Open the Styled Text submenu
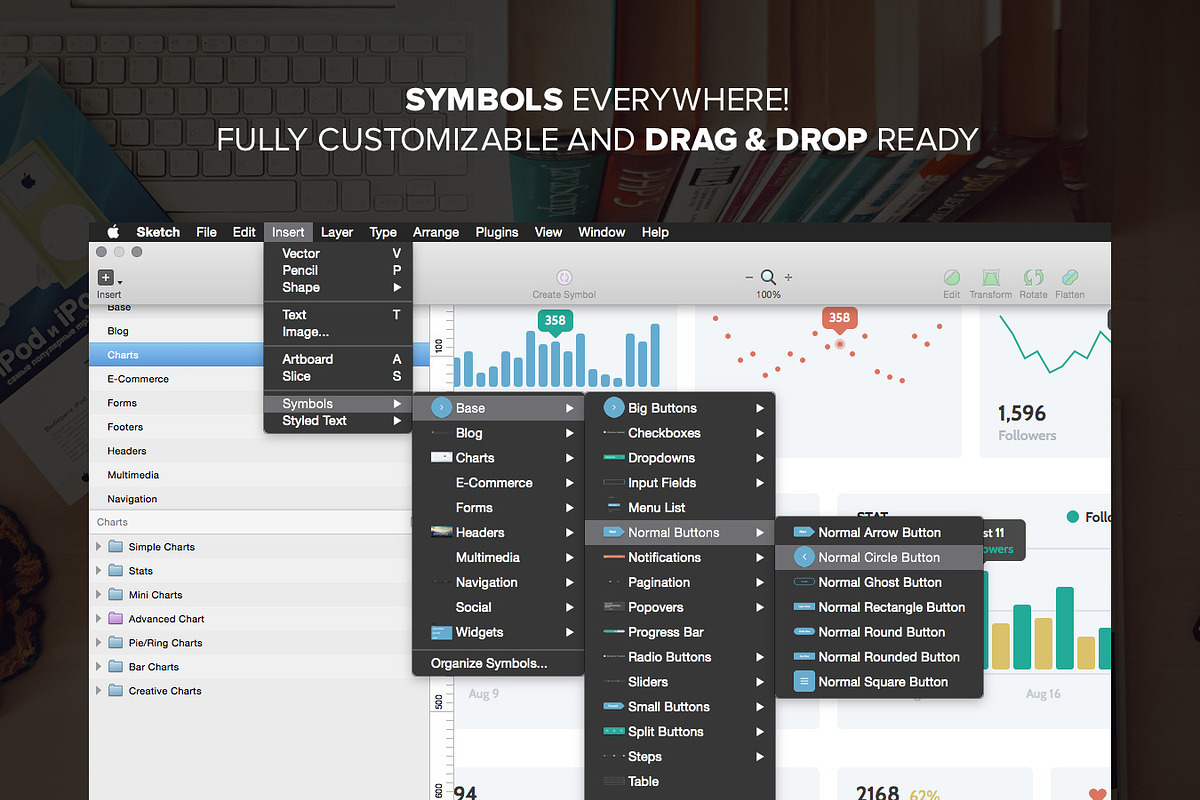Image resolution: width=1200 pixels, height=800 pixels. (x=338, y=421)
